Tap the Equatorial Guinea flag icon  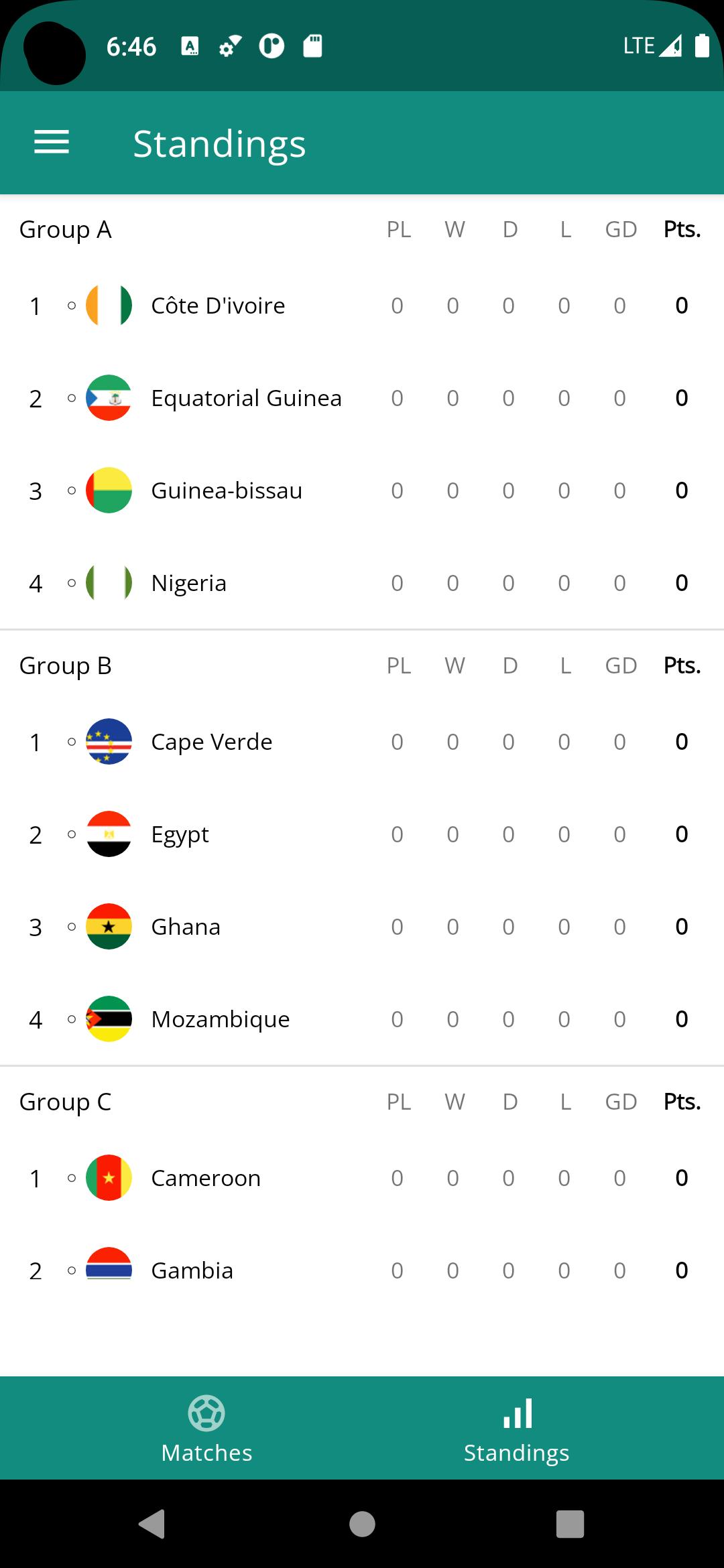click(x=109, y=397)
